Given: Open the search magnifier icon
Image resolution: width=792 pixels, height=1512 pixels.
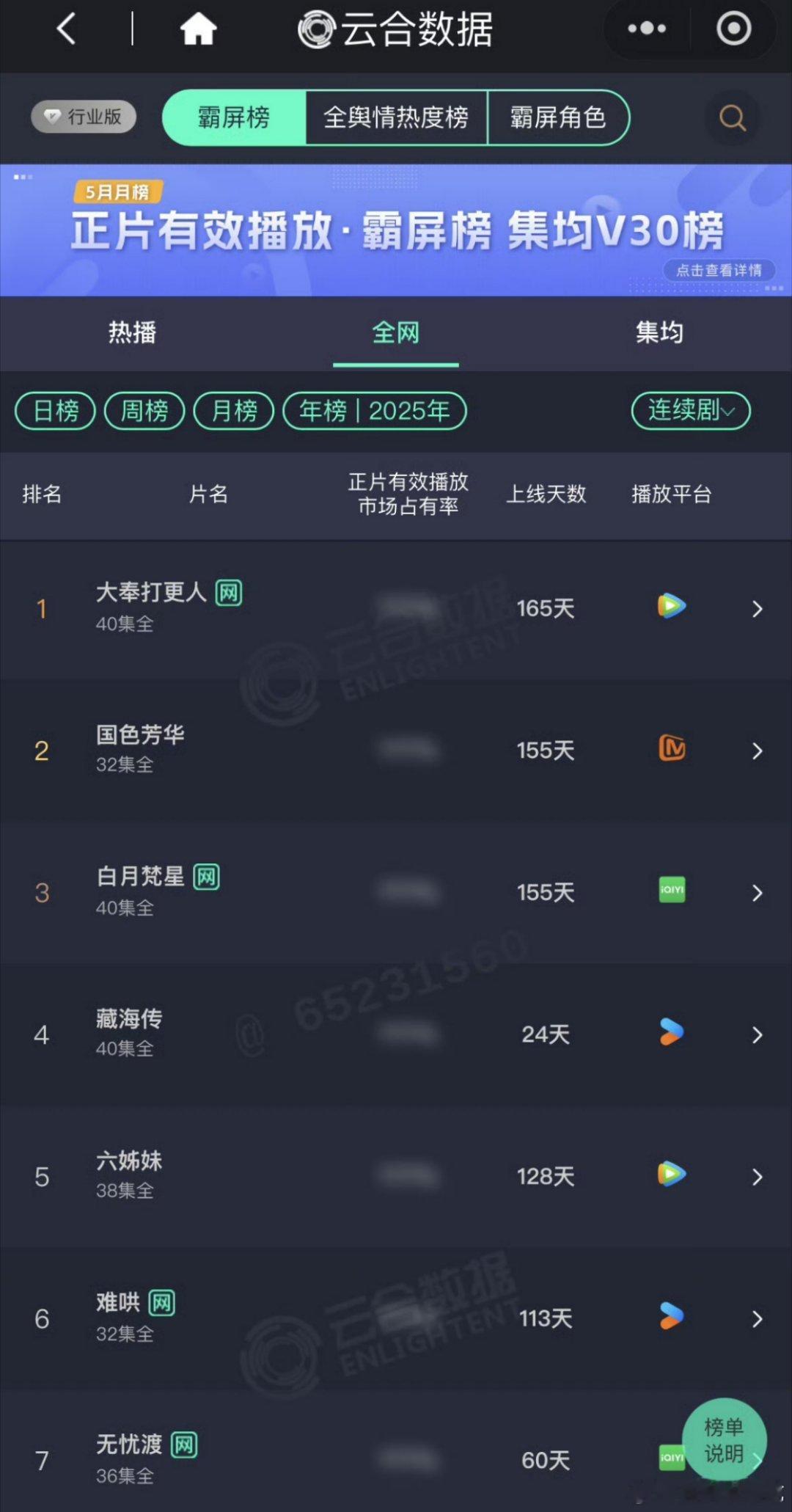Looking at the screenshot, I should (732, 117).
